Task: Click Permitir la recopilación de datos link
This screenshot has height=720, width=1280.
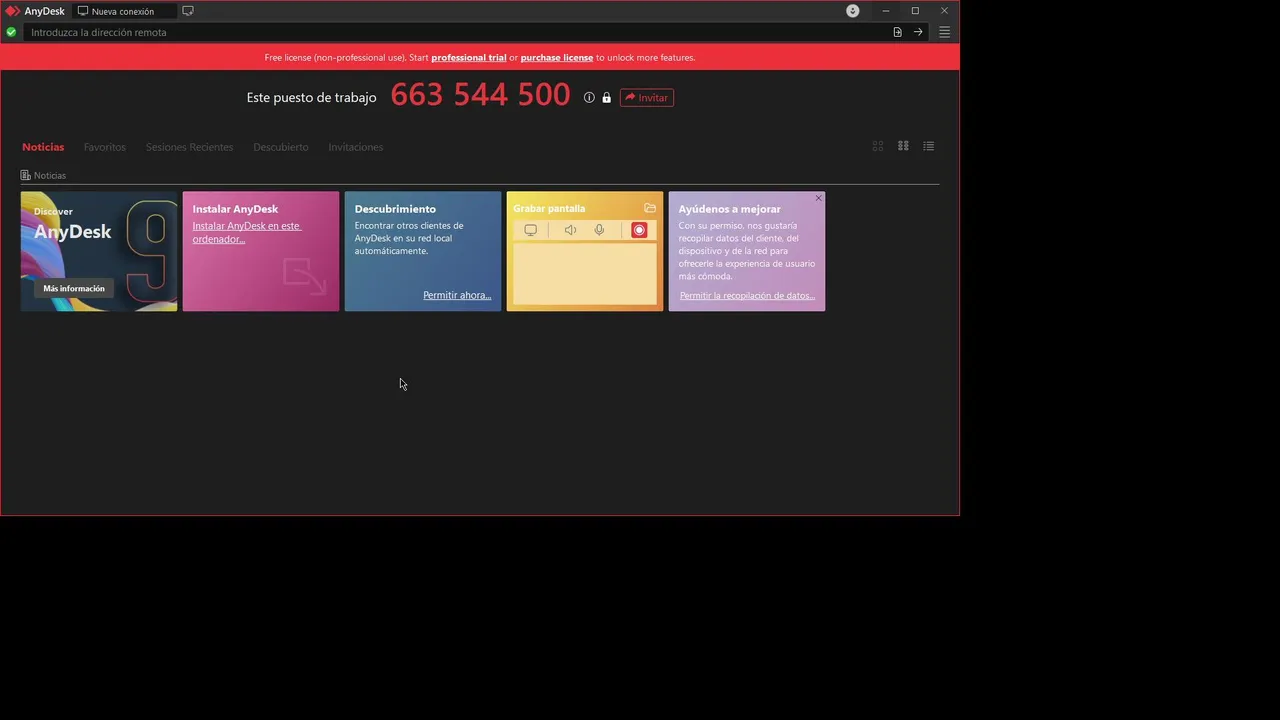Action: point(747,295)
